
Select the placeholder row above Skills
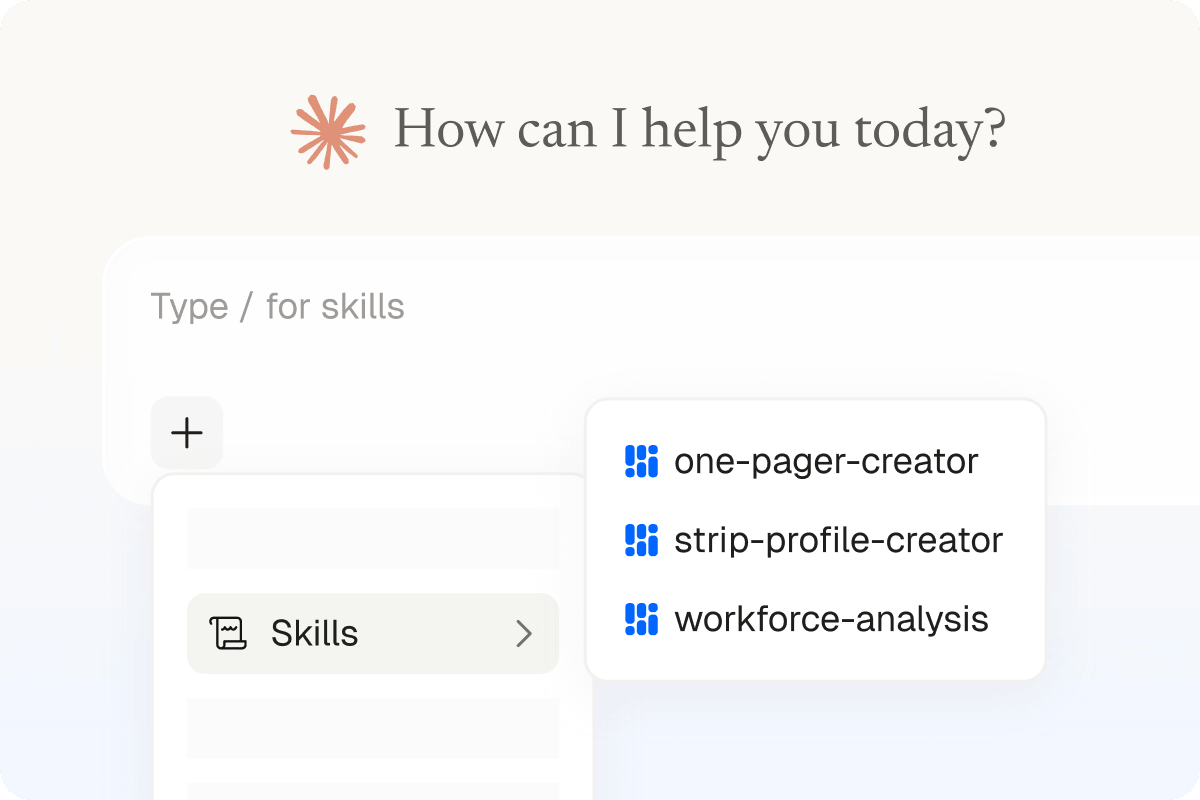click(373, 539)
